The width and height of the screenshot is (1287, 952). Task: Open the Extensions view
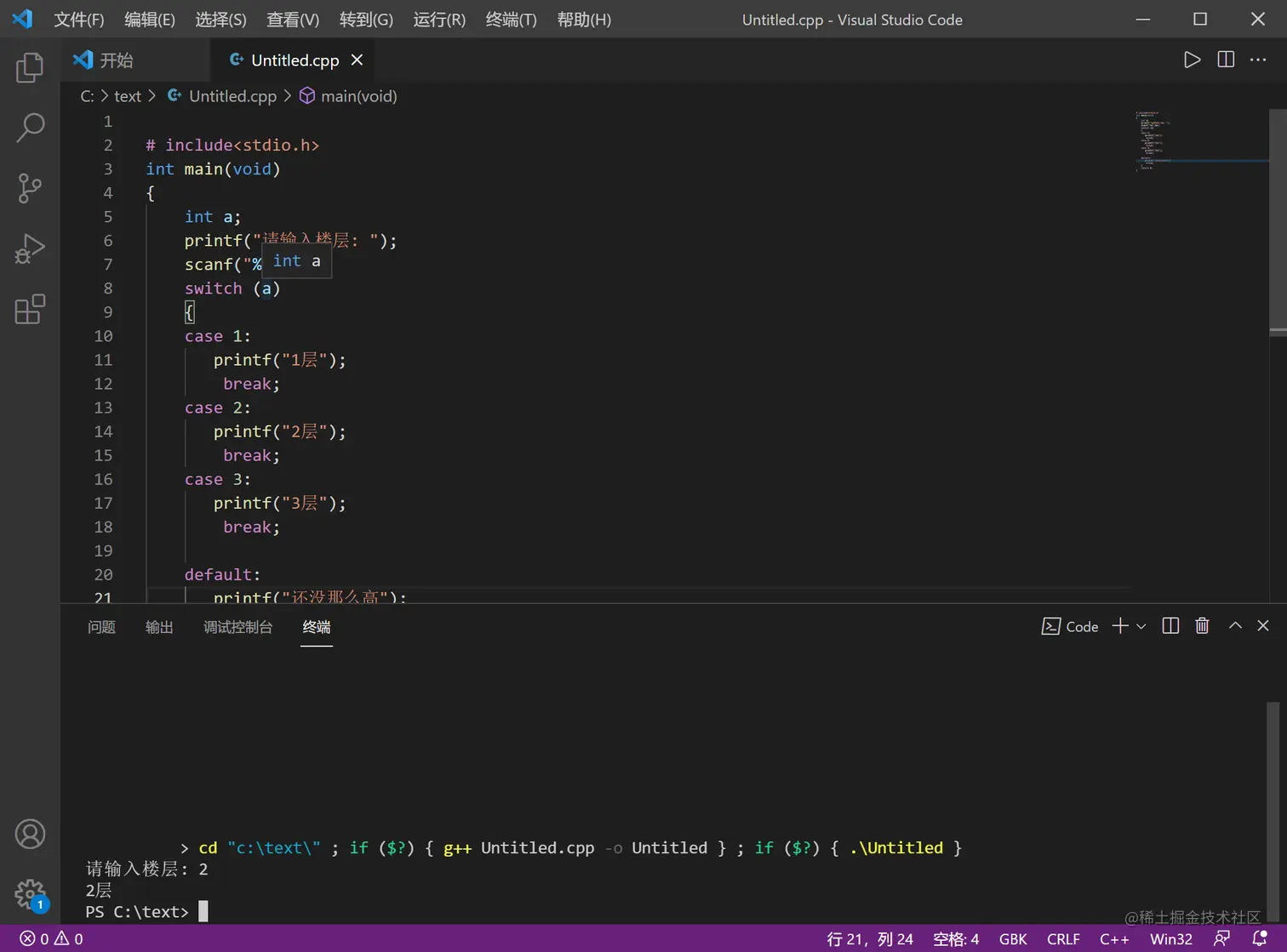[x=30, y=310]
